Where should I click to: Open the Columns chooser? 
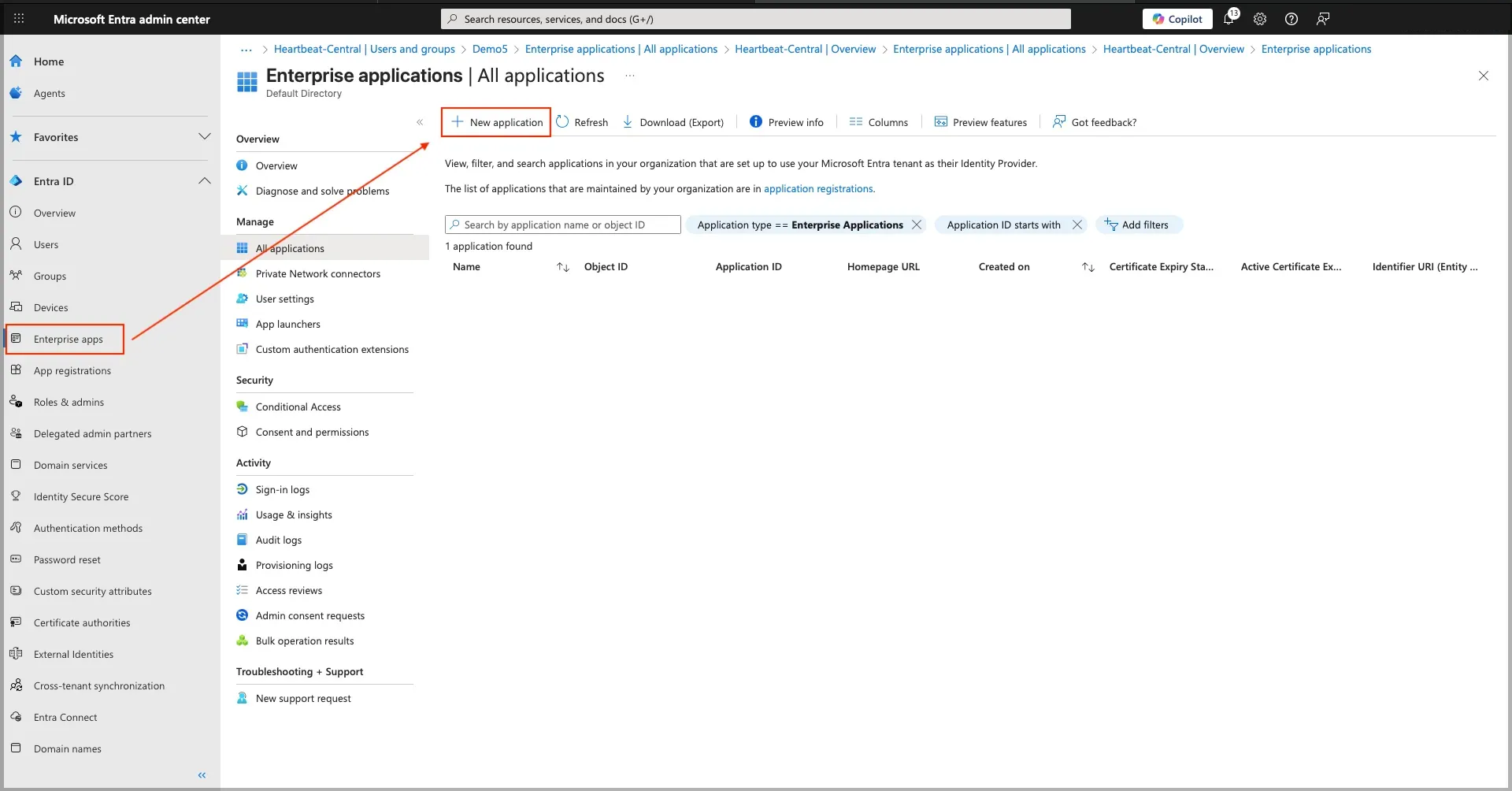[x=879, y=122]
